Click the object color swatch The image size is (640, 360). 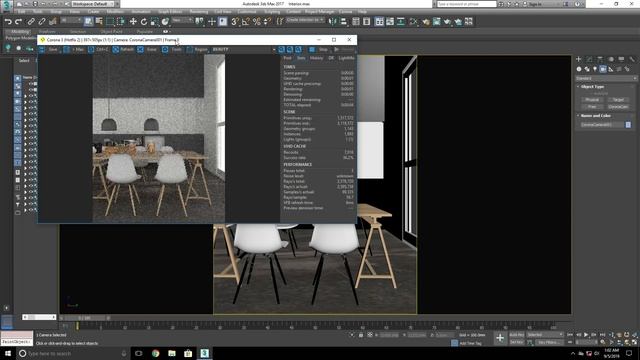[628, 124]
